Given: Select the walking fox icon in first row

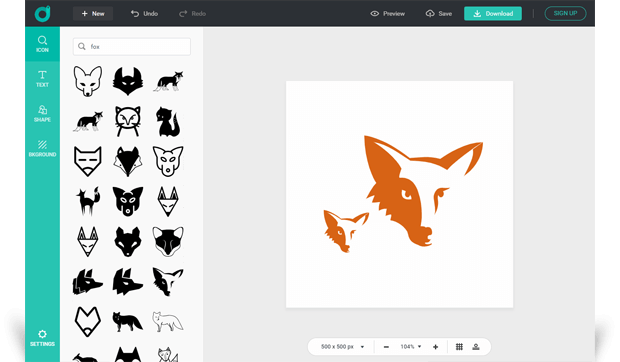Looking at the screenshot, I should pyautogui.click(x=168, y=81).
